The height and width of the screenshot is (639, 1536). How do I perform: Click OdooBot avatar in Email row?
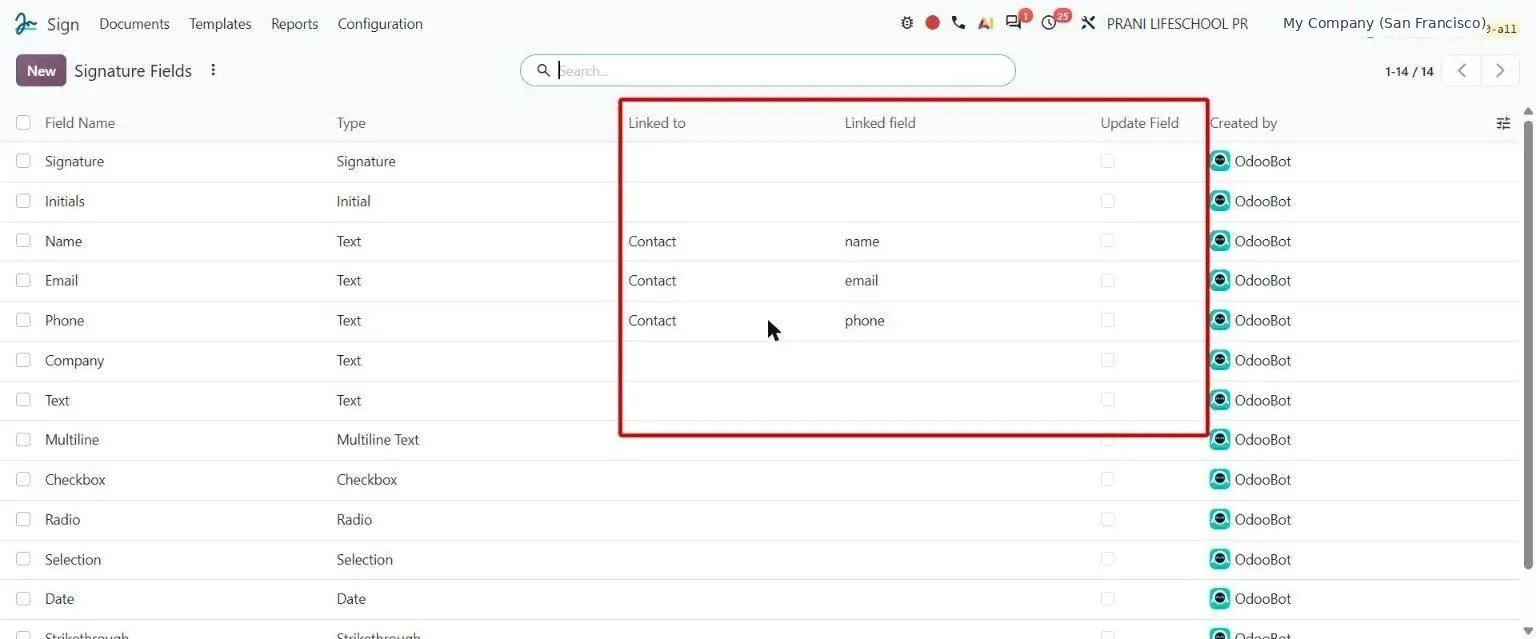pyautogui.click(x=1220, y=280)
